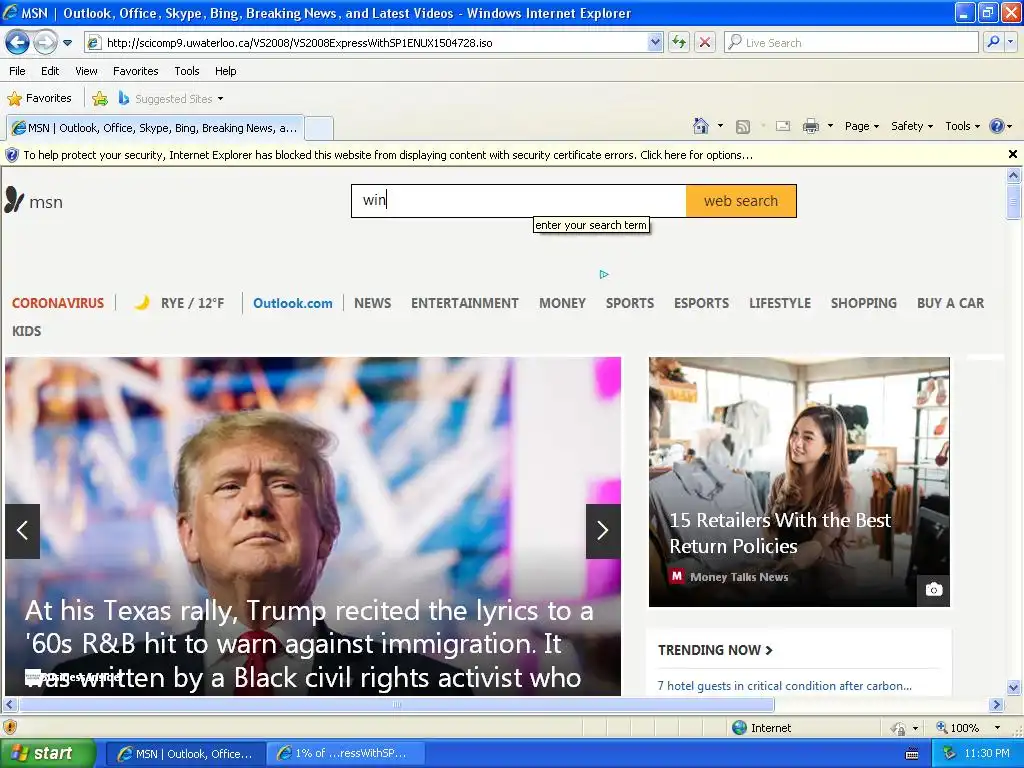This screenshot has height=768, width=1024.
Task: Open the LIFESTYLE navigation link
Action: [x=780, y=303]
